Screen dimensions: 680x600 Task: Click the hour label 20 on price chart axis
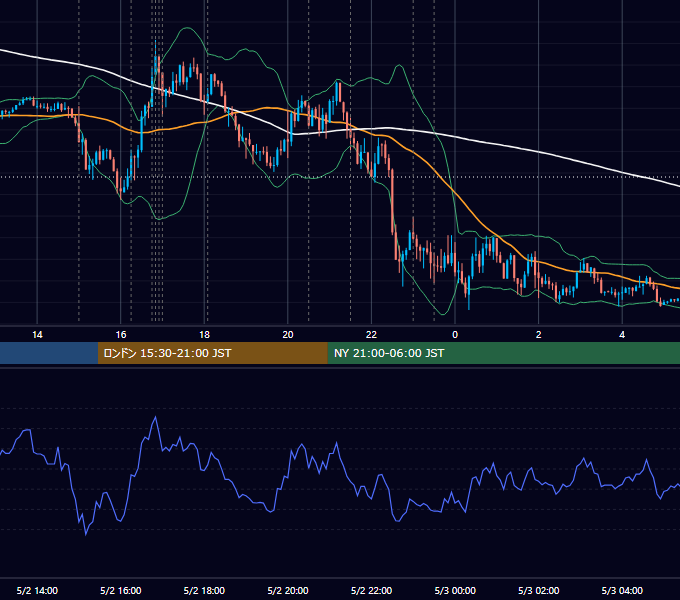(288, 335)
